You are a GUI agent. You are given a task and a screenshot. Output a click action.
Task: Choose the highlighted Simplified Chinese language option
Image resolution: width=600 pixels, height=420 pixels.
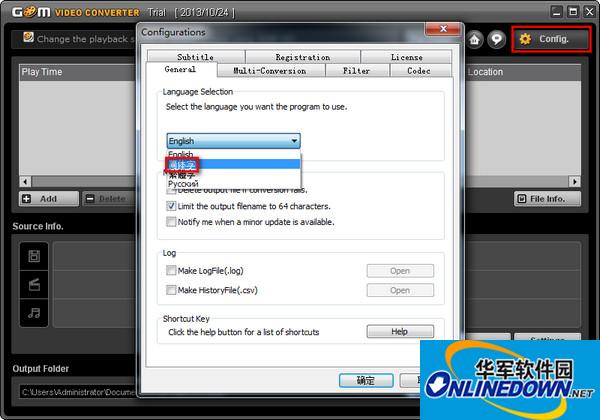click(233, 165)
